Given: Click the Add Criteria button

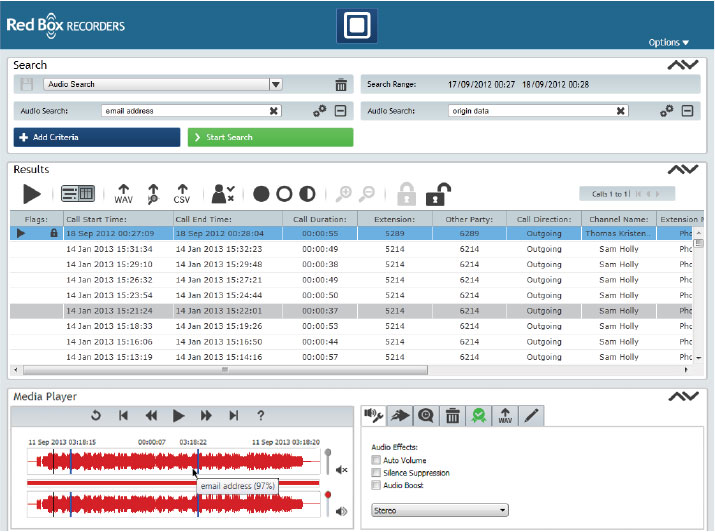Looking at the screenshot, I should pos(97,137).
